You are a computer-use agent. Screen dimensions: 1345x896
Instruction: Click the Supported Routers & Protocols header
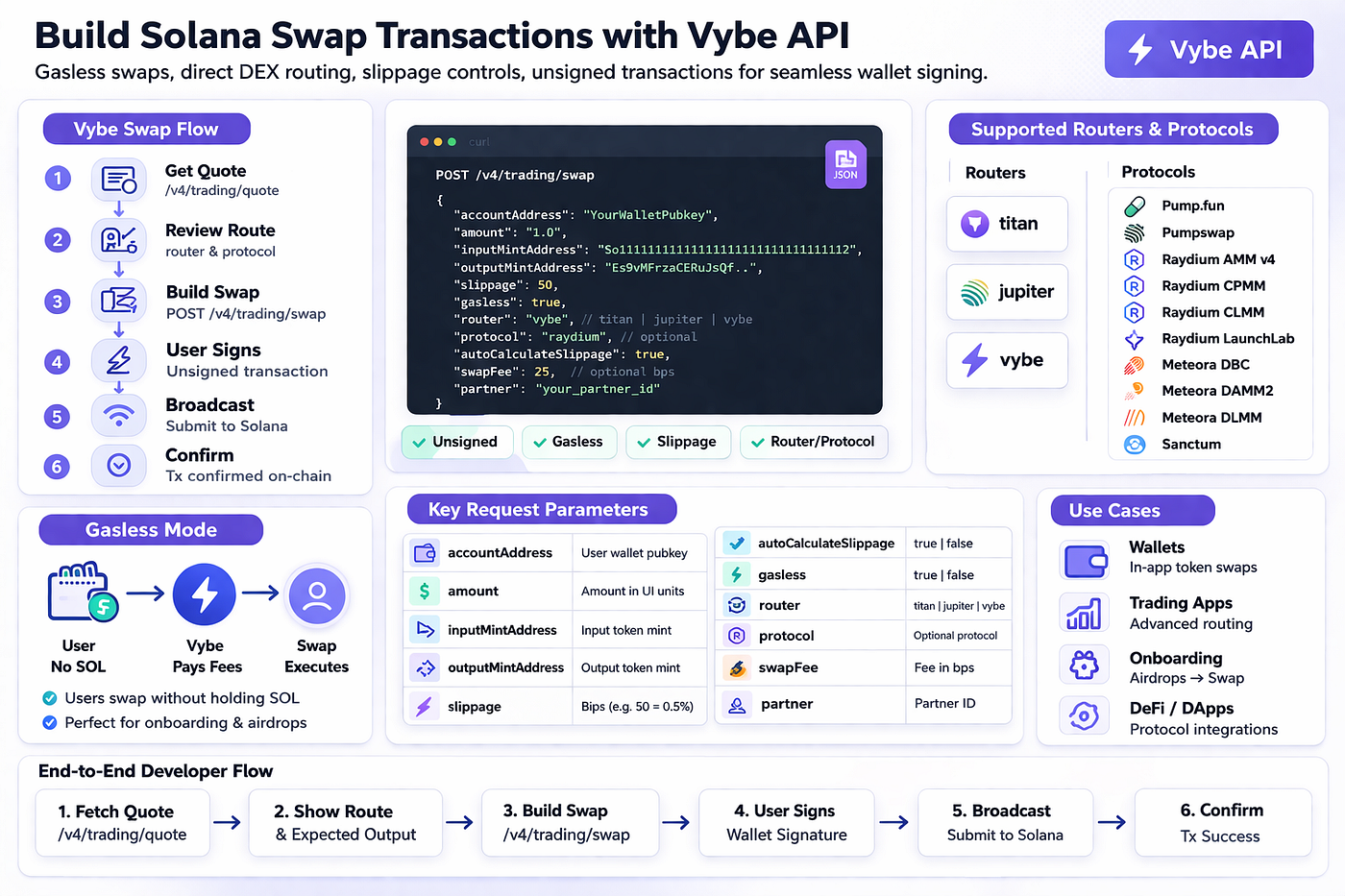point(1113,129)
